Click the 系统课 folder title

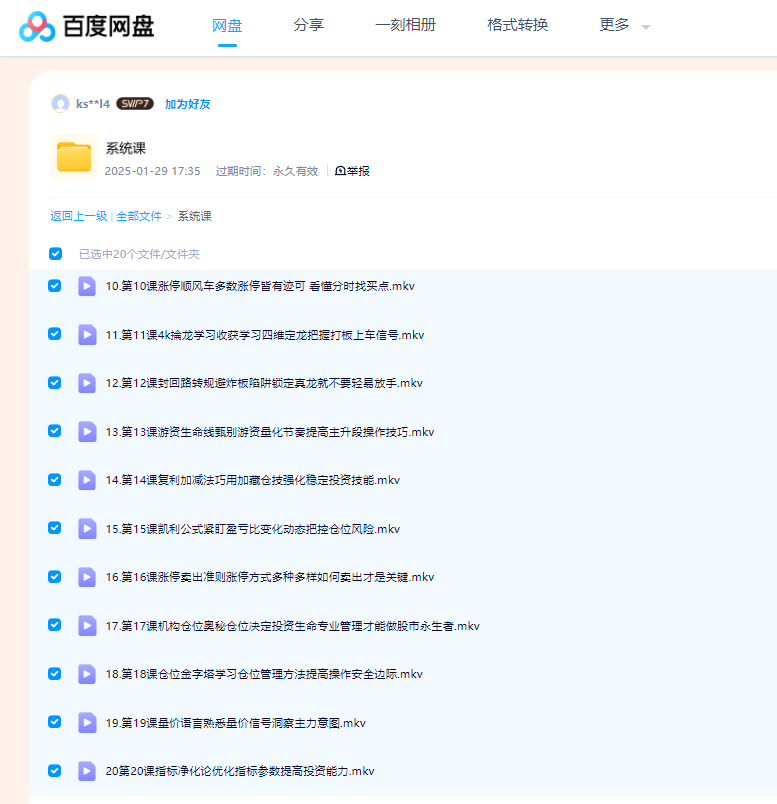click(126, 148)
